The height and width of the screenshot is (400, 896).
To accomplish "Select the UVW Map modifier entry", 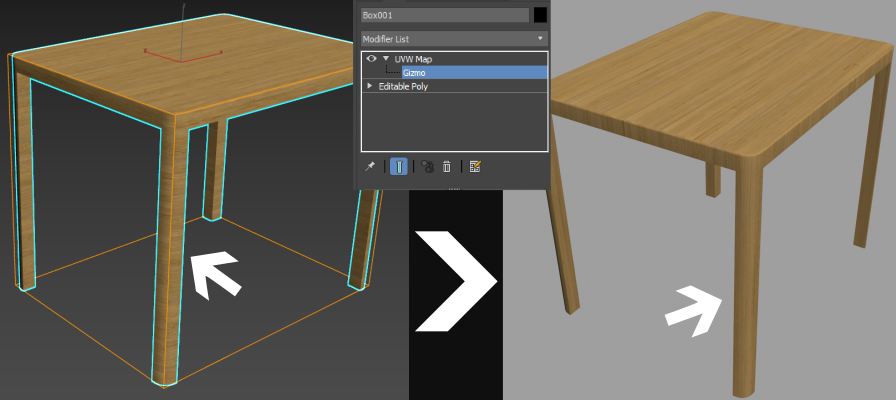I will [x=414, y=59].
